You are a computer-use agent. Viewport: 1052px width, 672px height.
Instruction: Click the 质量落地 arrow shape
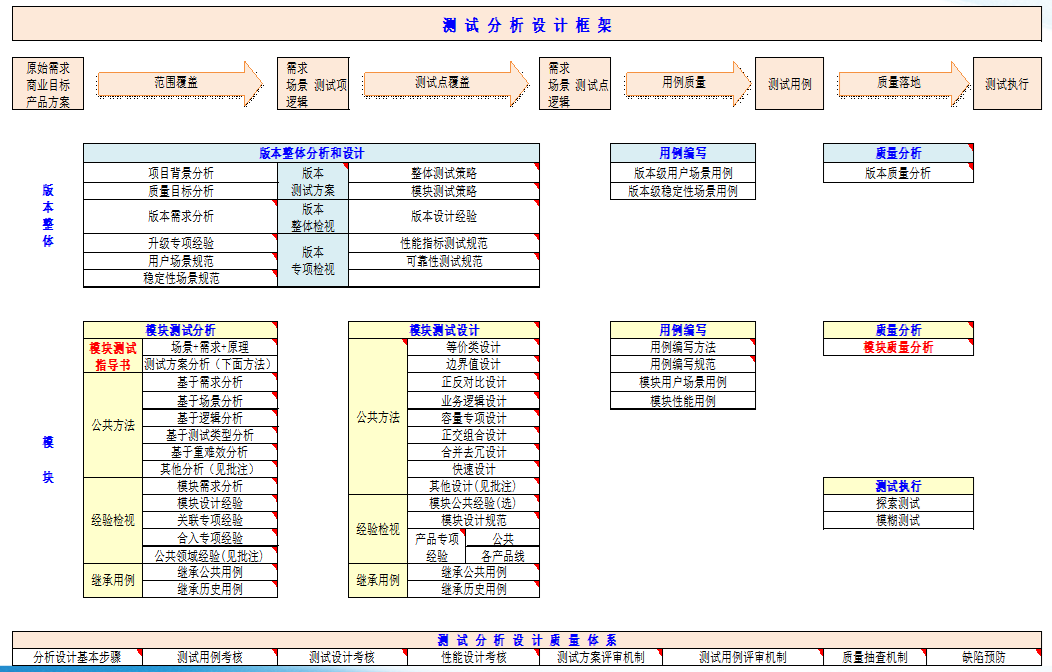904,84
